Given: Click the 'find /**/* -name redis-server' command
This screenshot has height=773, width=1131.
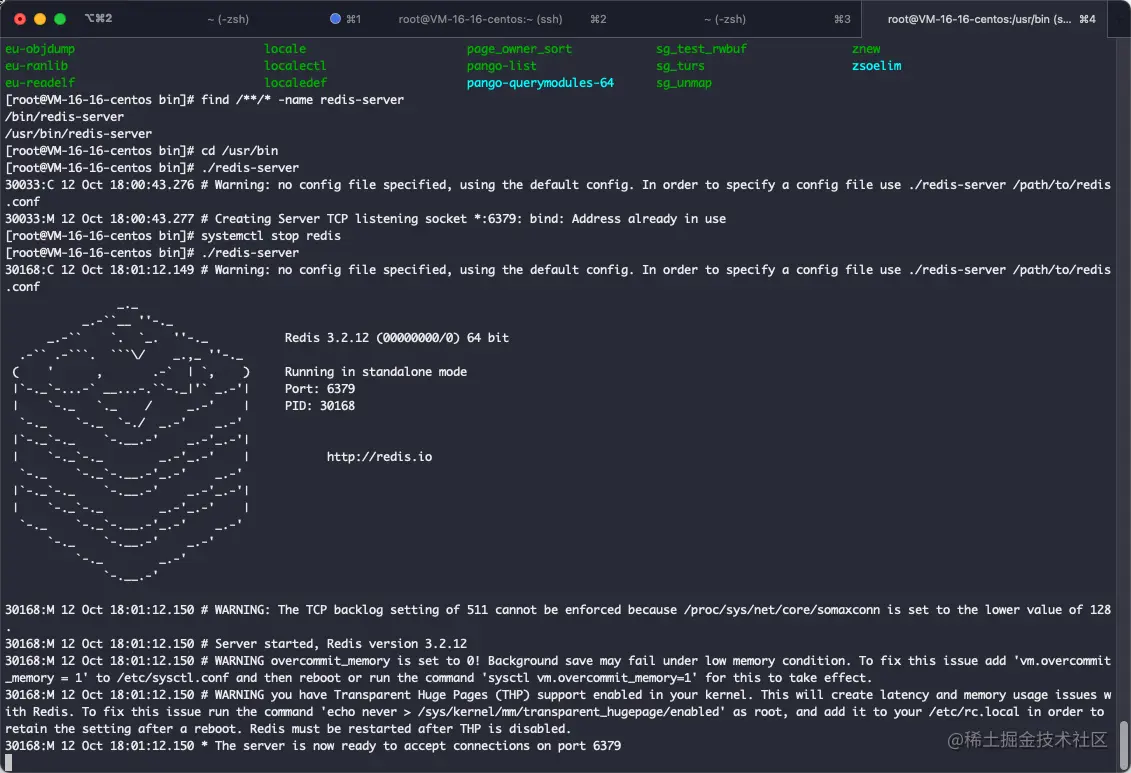Looking at the screenshot, I should tap(302, 100).
